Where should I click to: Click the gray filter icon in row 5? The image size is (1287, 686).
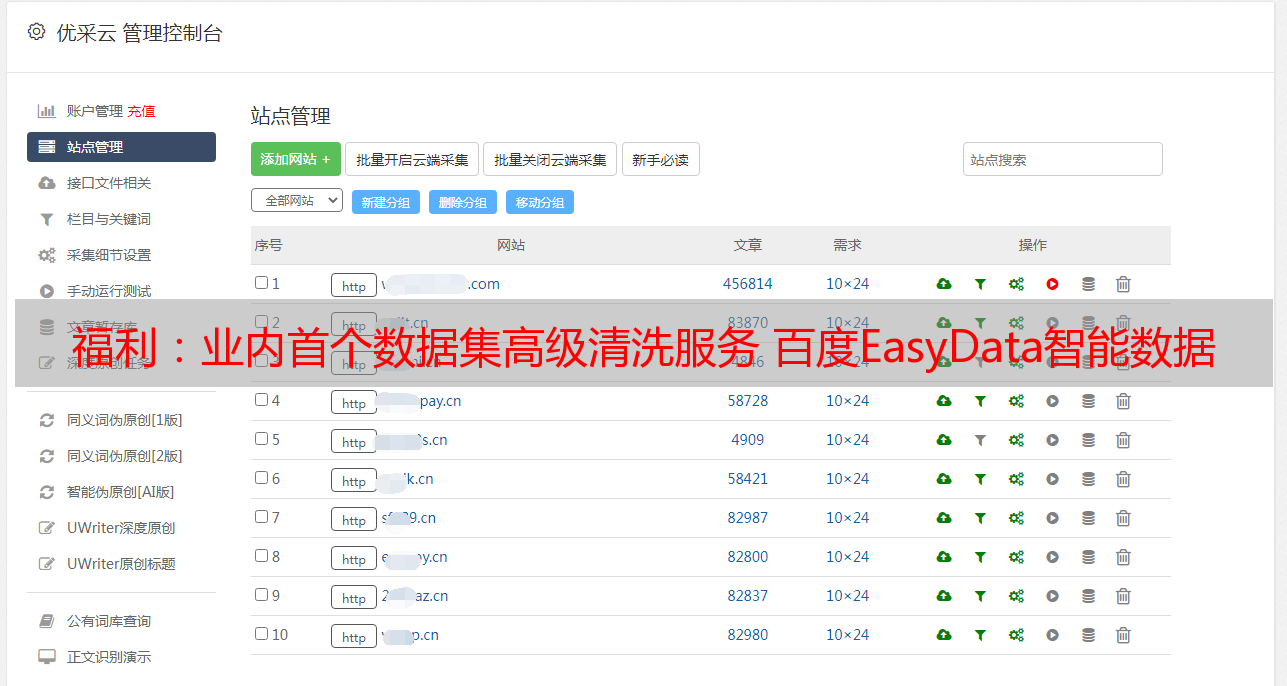[980, 440]
